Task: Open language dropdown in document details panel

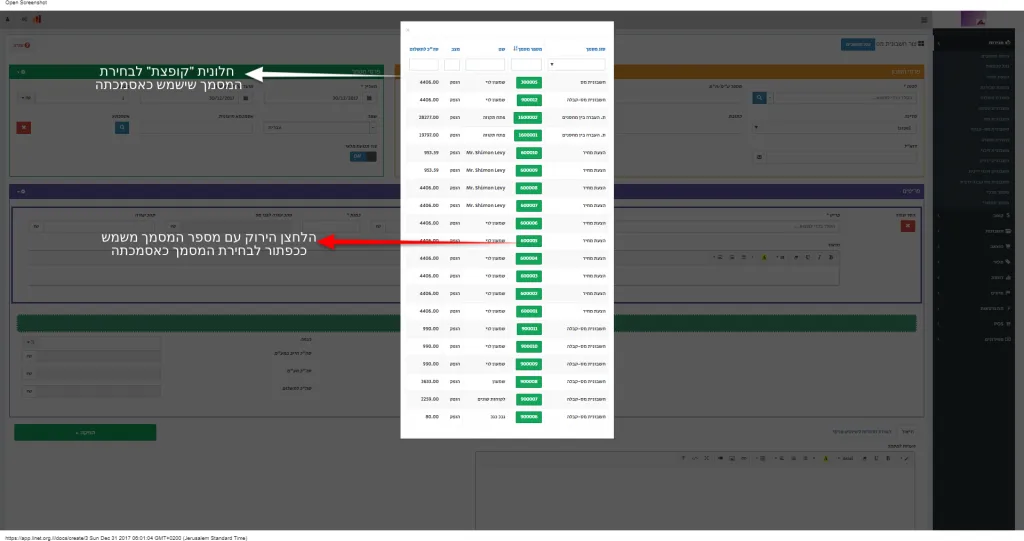Action: click(320, 127)
